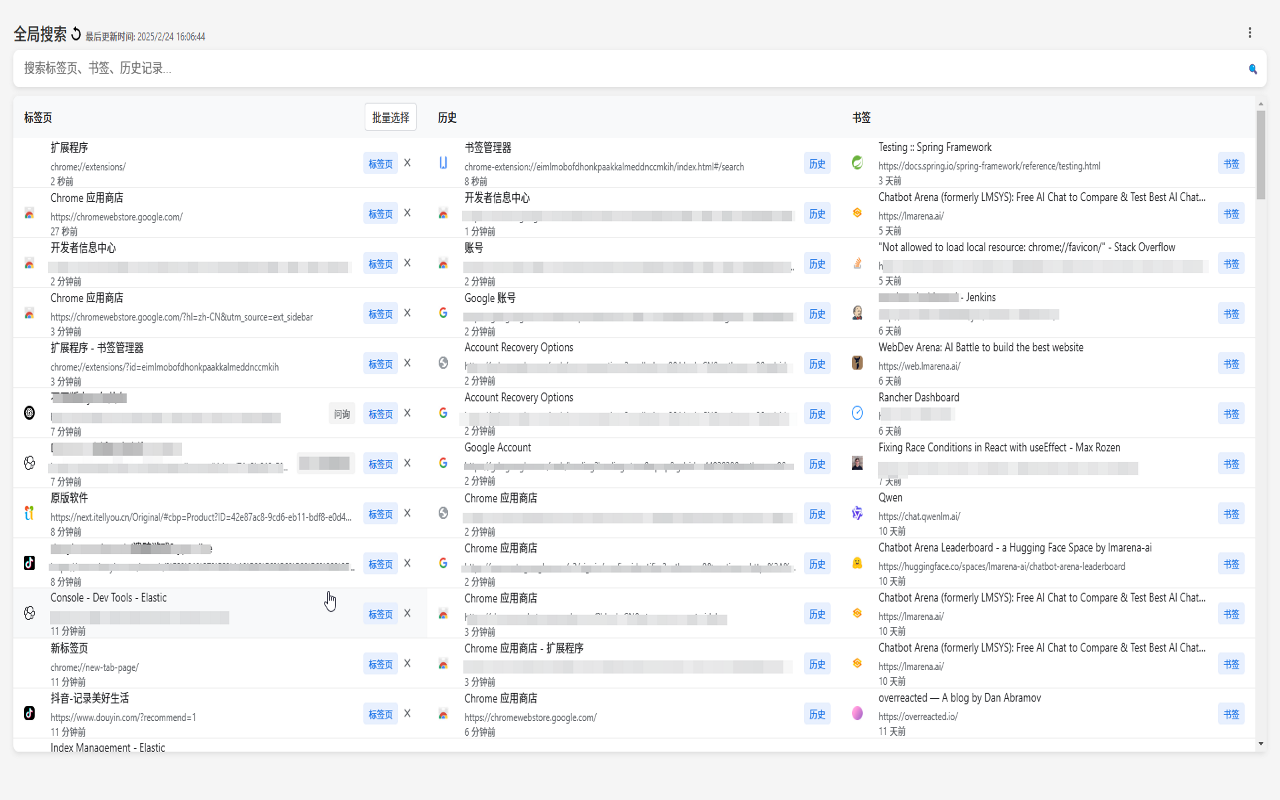
Task: Close the 开发者信息中心 tab with its X
Action: 407,263
